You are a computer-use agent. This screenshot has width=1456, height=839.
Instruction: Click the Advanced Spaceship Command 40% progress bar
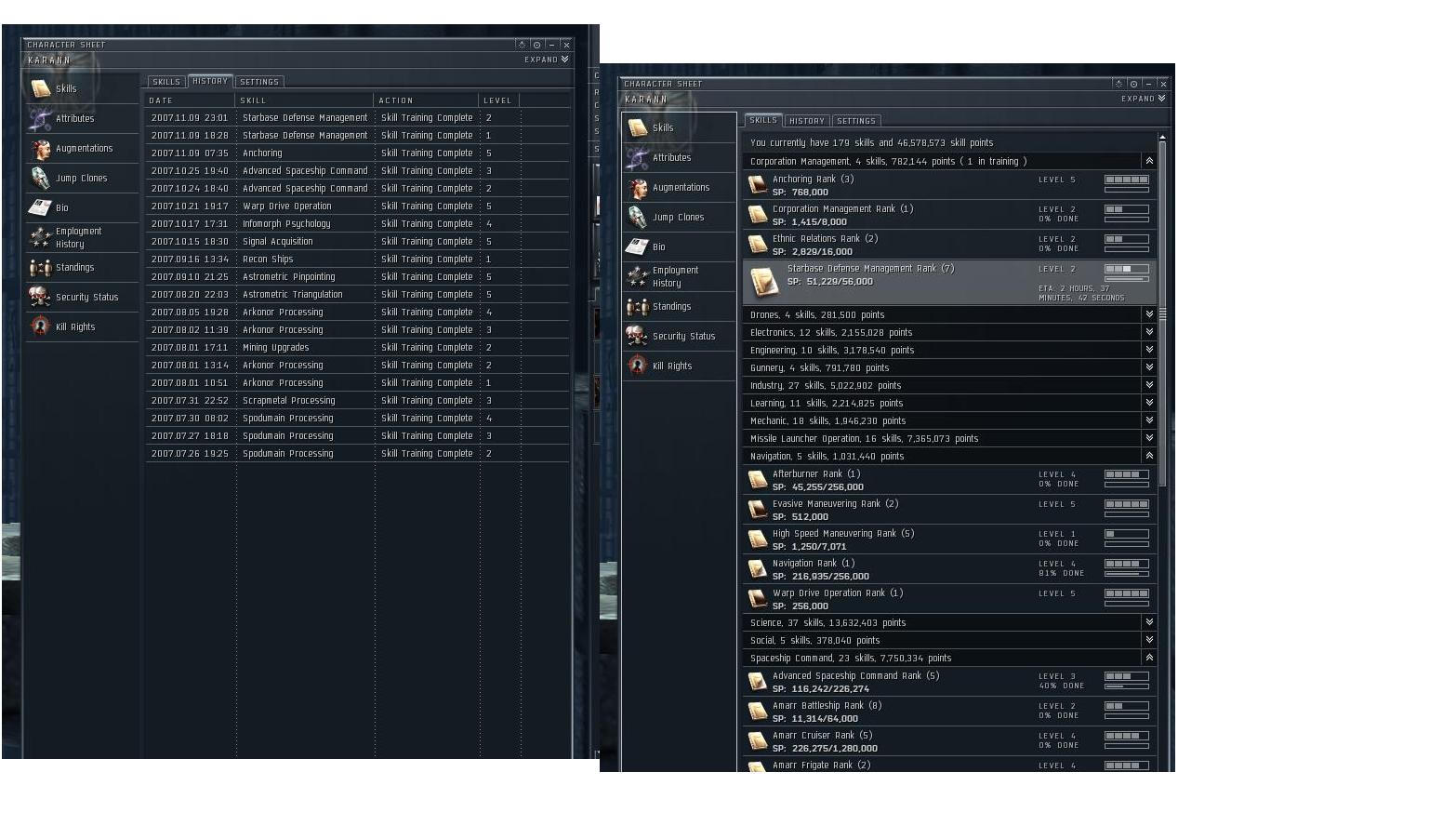[x=1127, y=686]
